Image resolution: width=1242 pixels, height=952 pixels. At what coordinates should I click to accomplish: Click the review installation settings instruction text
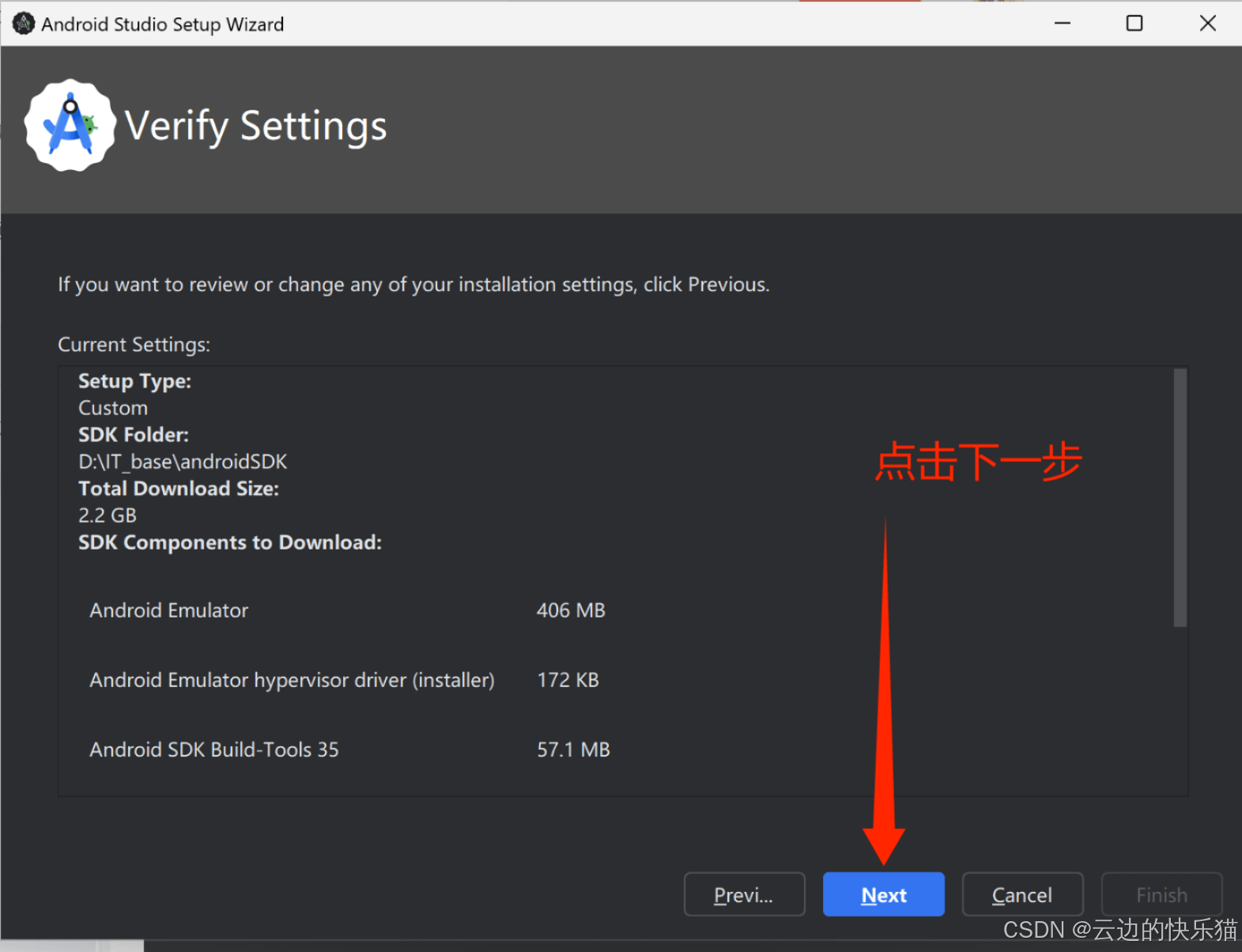tap(413, 285)
